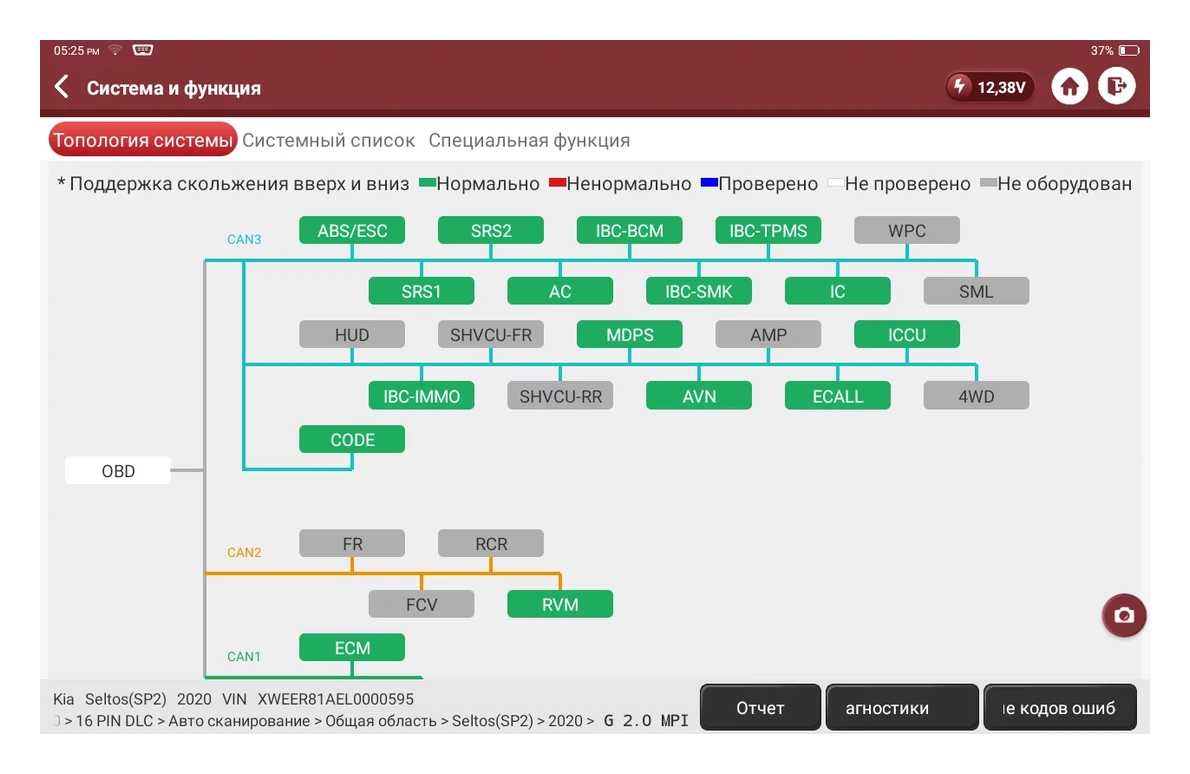
Task: Select the SHVCU-RR module node
Action: pyautogui.click(x=560, y=395)
